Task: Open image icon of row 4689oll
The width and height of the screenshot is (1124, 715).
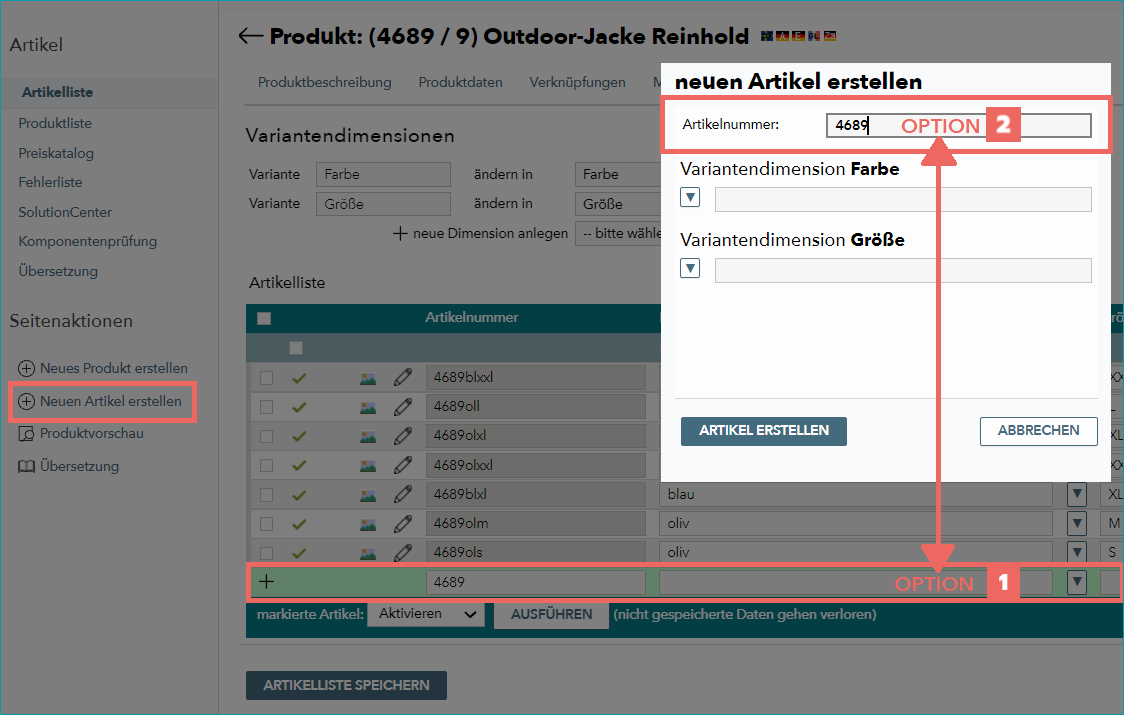Action: point(368,407)
